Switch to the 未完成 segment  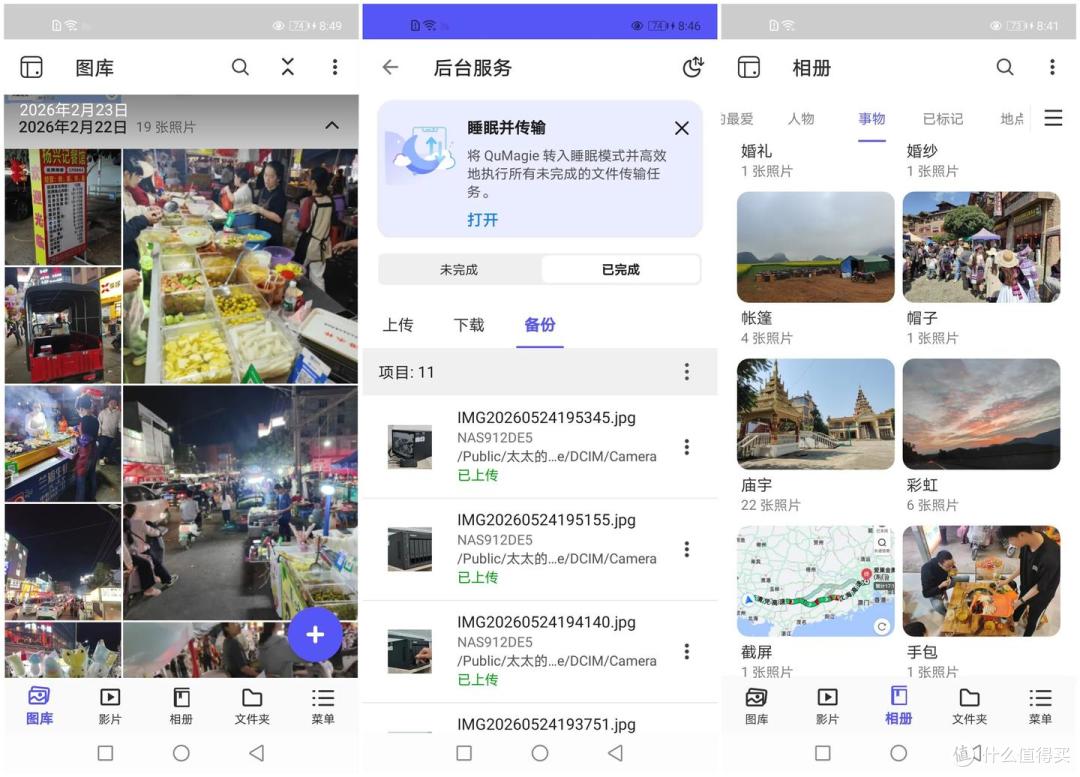tap(459, 269)
